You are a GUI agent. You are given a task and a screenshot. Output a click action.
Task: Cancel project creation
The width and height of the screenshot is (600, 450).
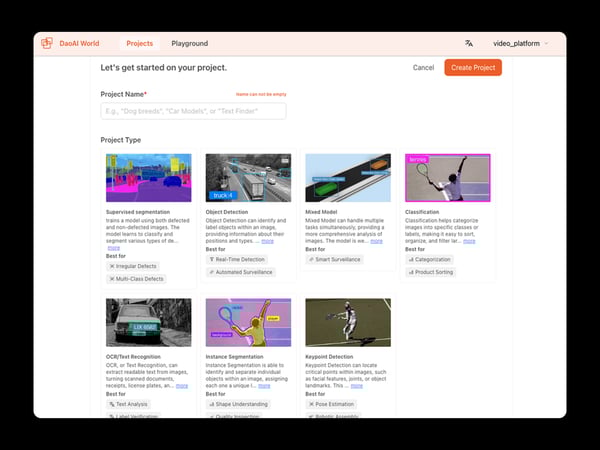pos(423,68)
